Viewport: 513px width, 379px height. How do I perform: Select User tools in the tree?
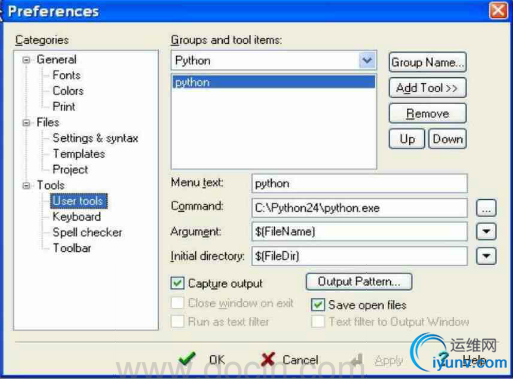(x=79, y=201)
